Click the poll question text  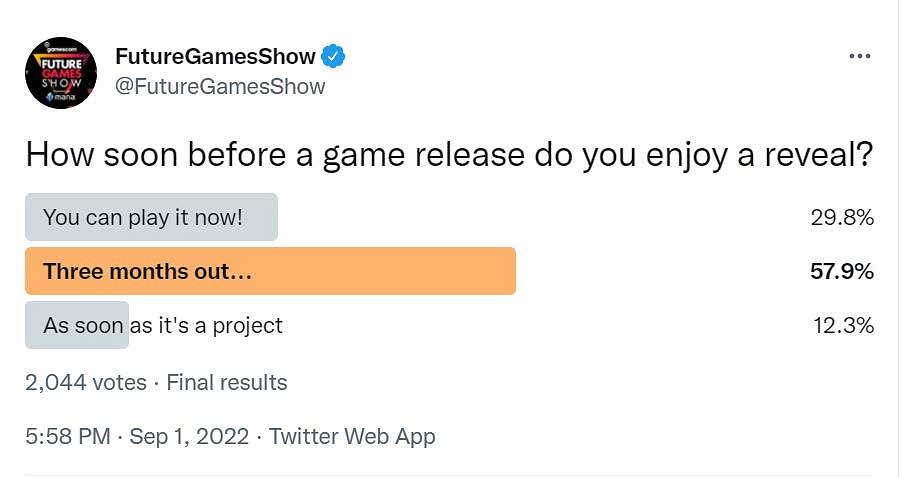click(449, 155)
